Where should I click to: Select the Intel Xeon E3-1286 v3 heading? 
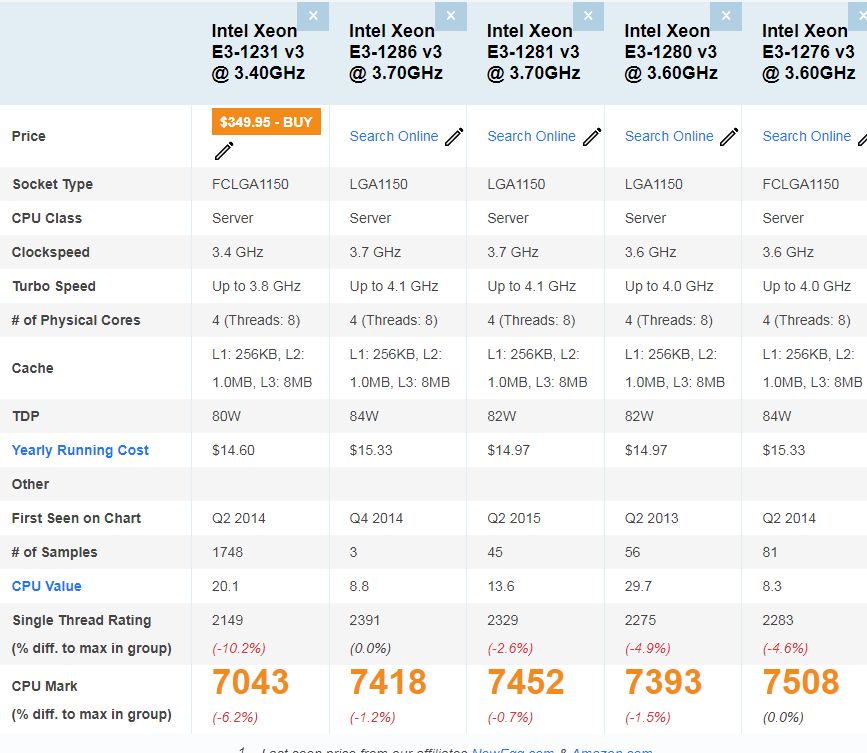[x=396, y=52]
